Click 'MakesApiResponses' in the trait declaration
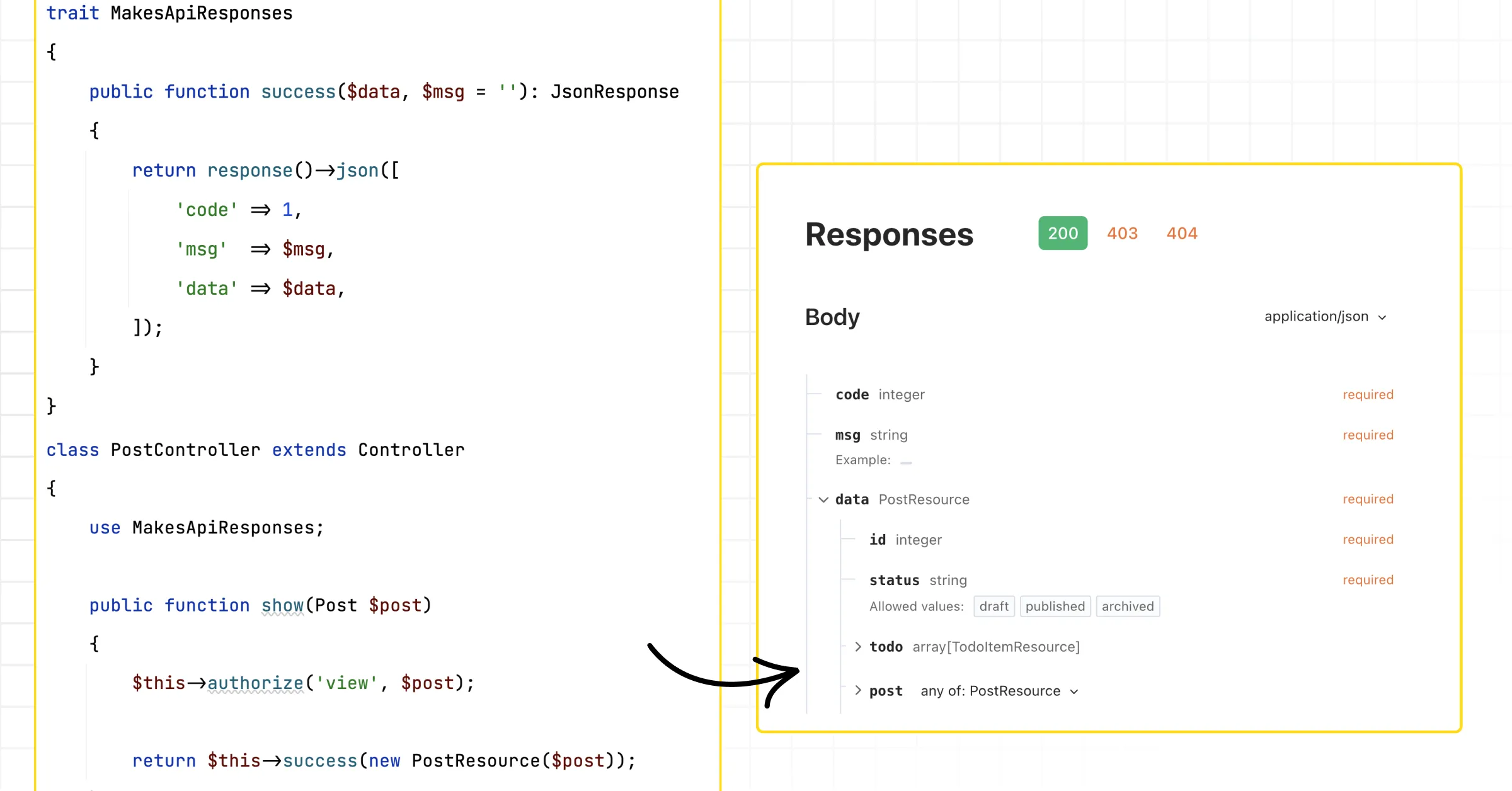Viewport: 1512px width, 791px height. pyautogui.click(x=202, y=13)
